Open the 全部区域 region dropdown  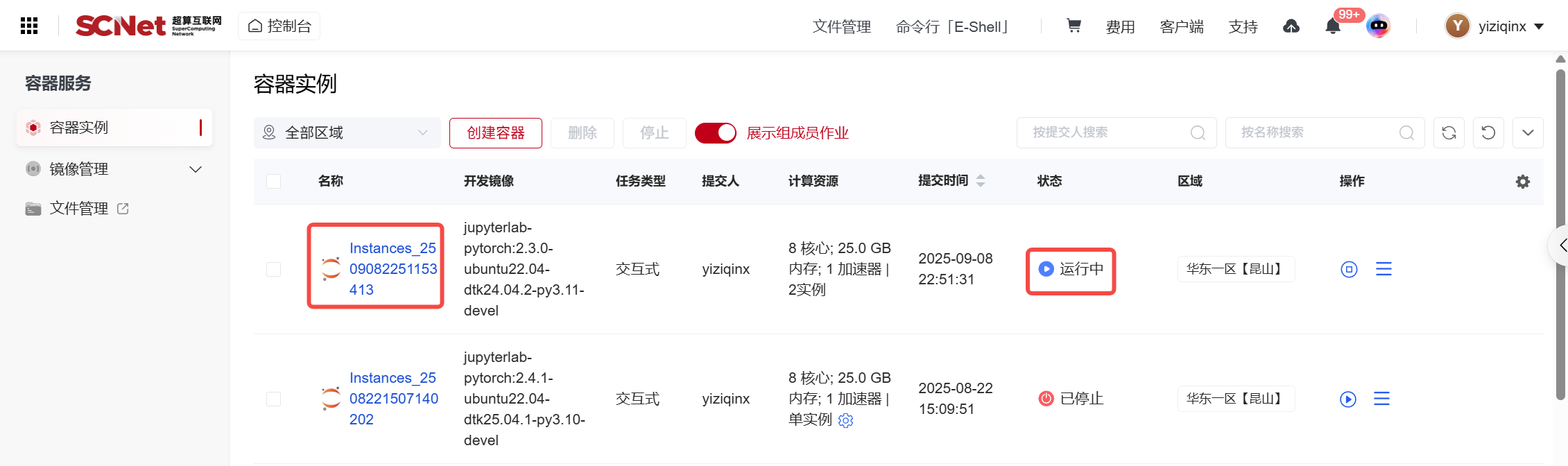pos(347,133)
